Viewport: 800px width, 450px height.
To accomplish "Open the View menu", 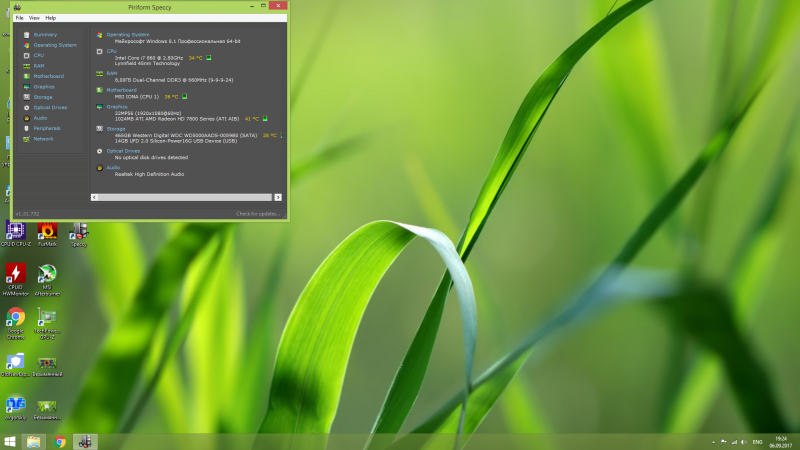I will 34,18.
